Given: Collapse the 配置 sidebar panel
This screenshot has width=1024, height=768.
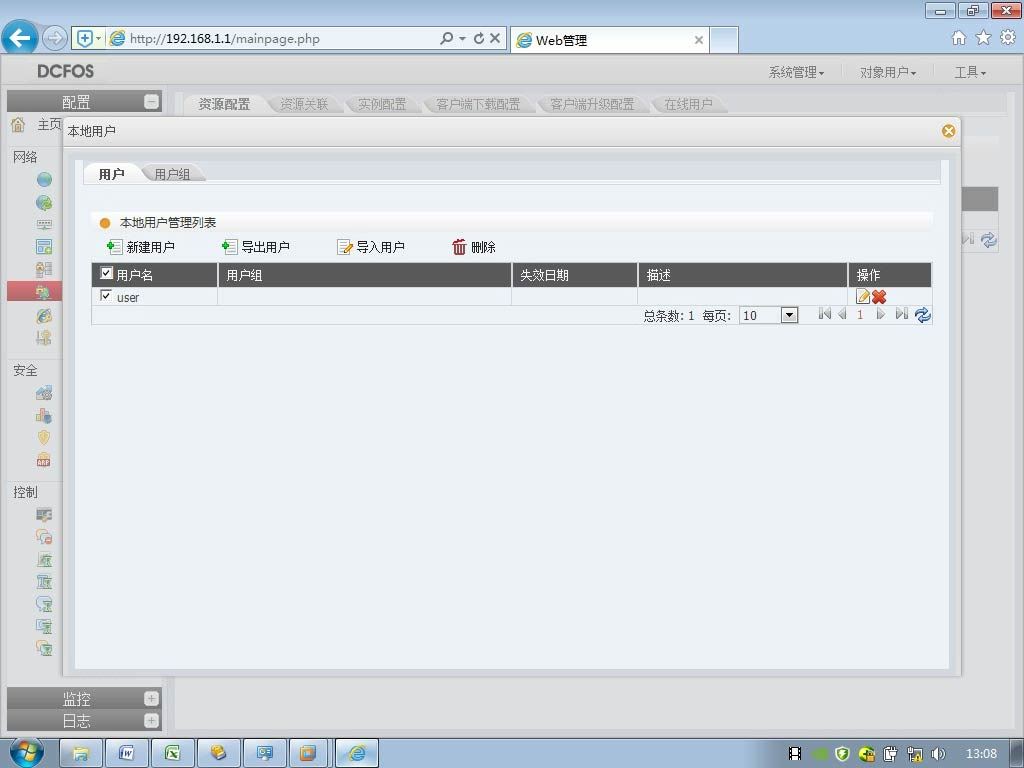Looking at the screenshot, I should click(x=152, y=102).
